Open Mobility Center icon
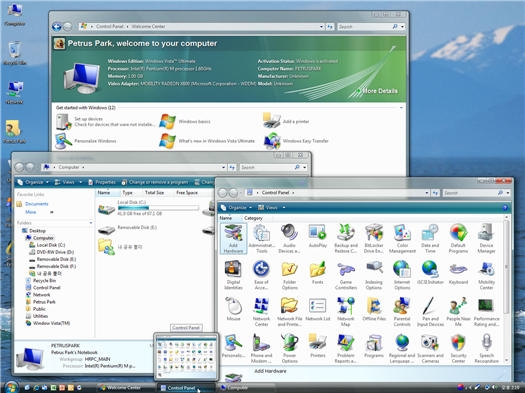Screen dimensions: 525x393 (x=486, y=275)
